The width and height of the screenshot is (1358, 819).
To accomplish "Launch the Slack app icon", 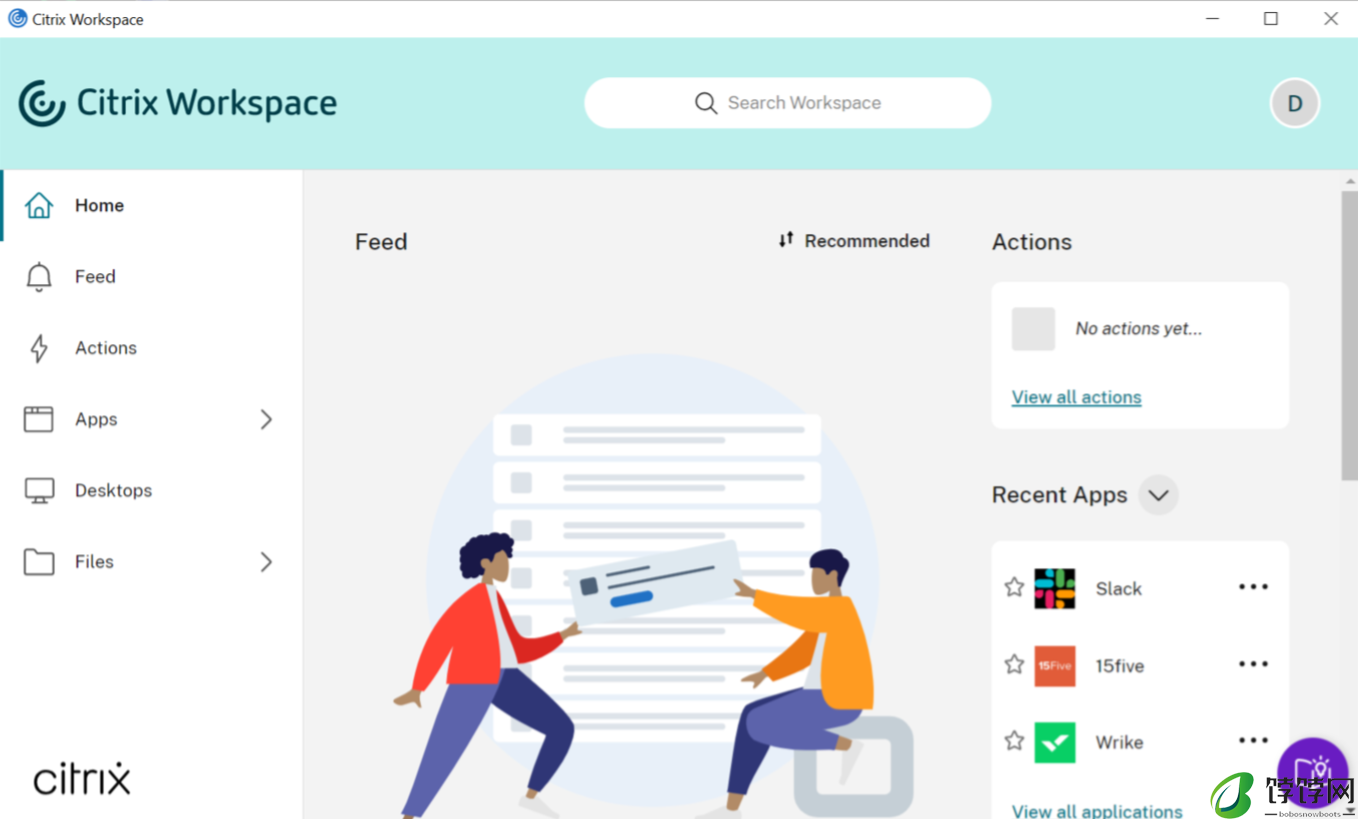I will click(x=1055, y=588).
